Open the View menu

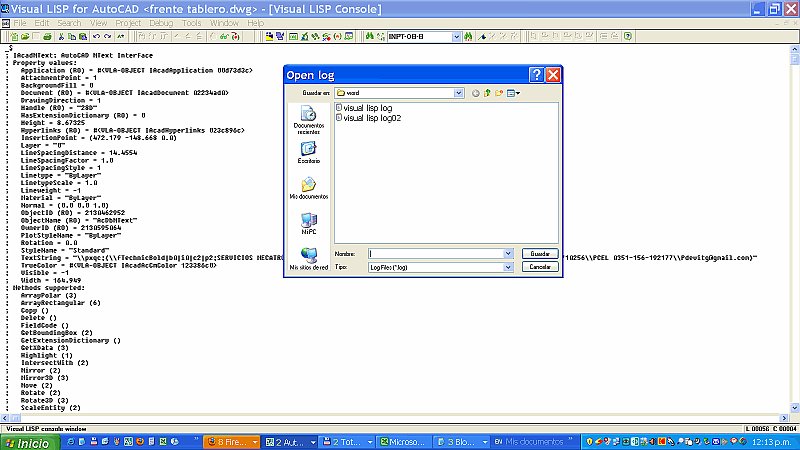[98, 23]
